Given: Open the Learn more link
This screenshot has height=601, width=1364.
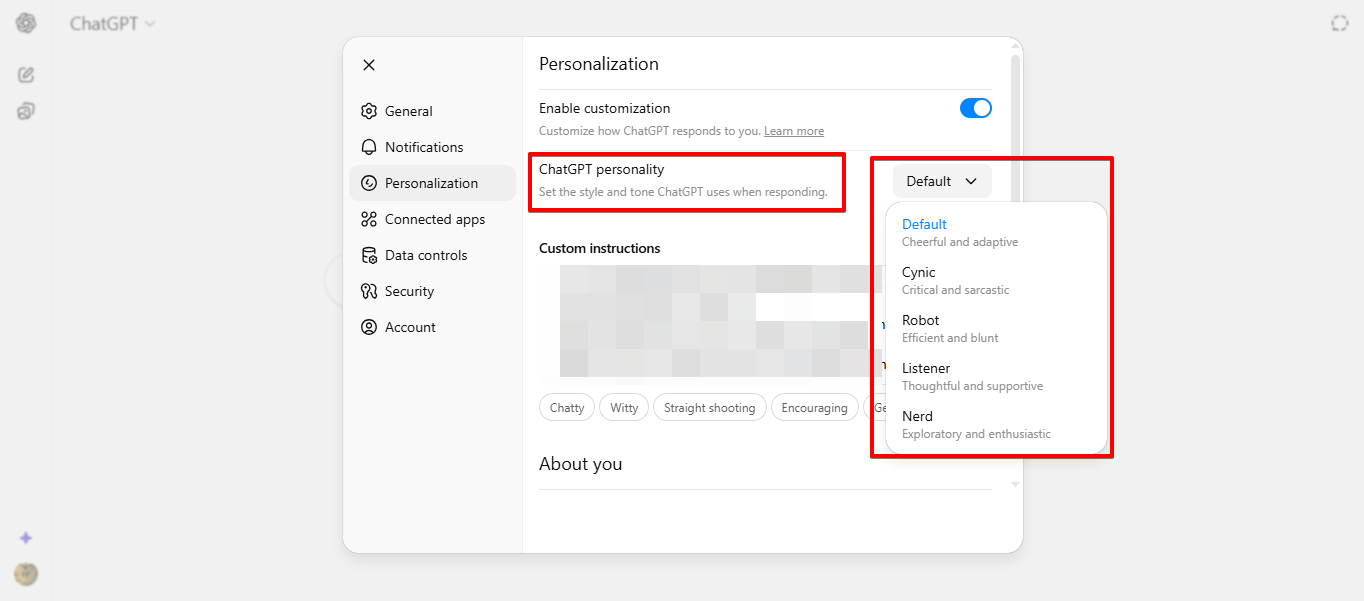Looking at the screenshot, I should tap(794, 131).
